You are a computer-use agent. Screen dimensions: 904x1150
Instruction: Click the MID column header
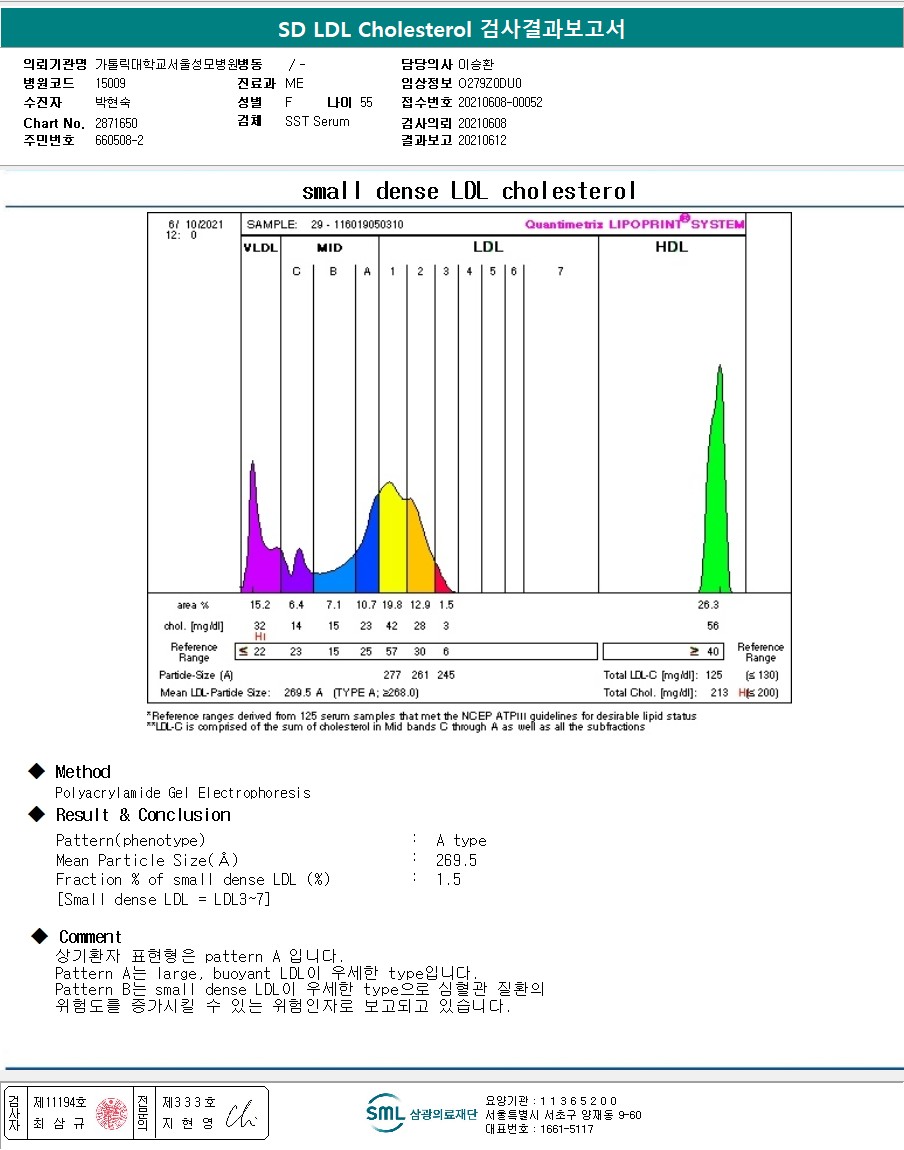[329, 248]
